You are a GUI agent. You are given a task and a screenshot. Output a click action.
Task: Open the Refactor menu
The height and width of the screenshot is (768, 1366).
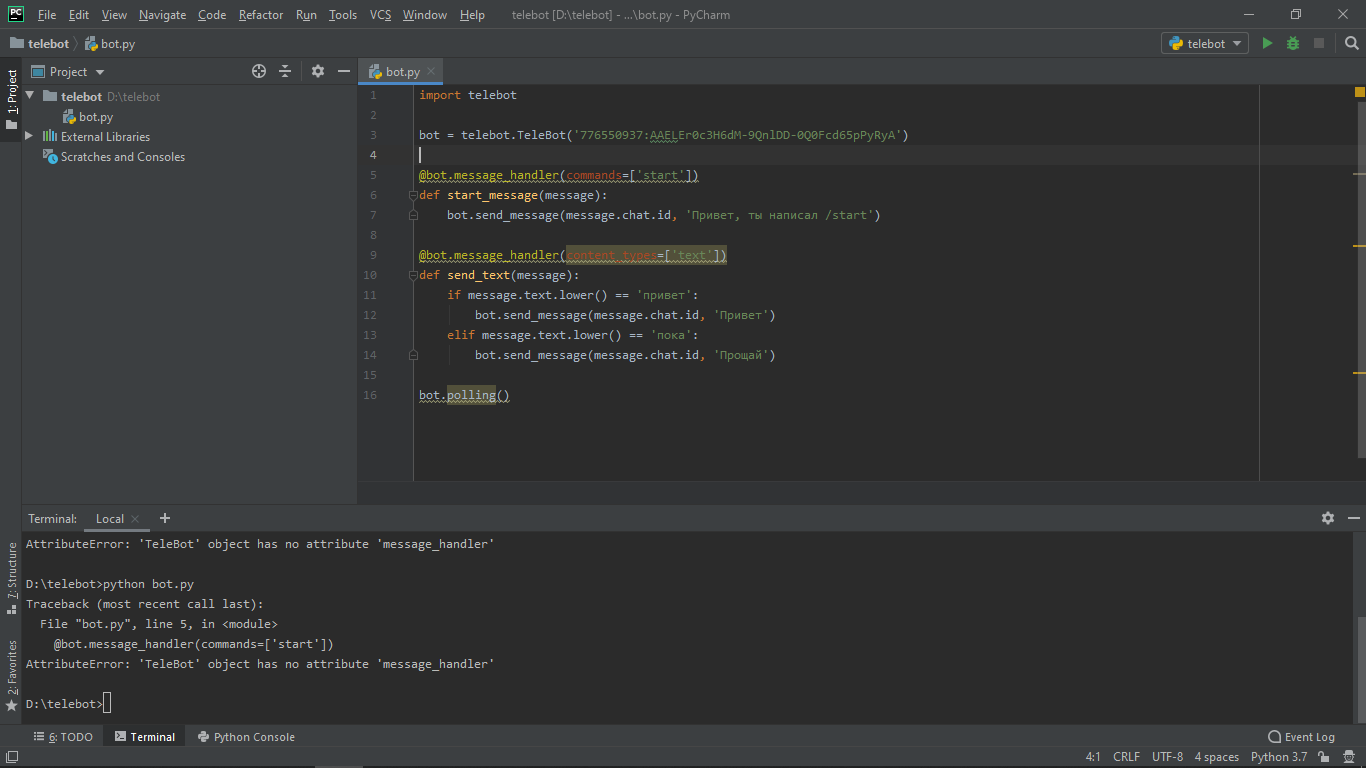(261, 15)
